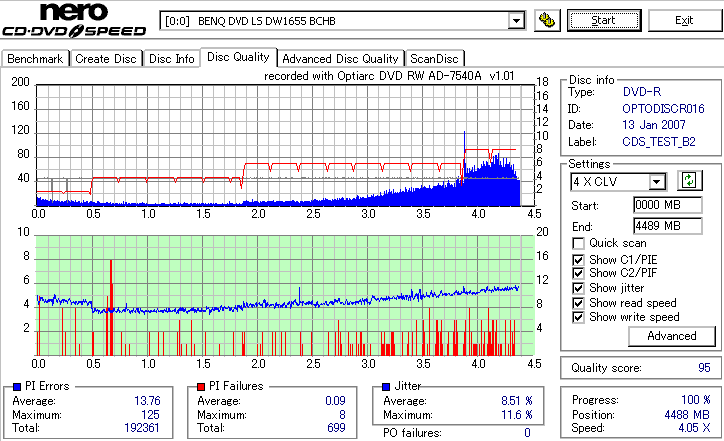
Task: Click the blue Jitter legend square
Action: pos(386,387)
